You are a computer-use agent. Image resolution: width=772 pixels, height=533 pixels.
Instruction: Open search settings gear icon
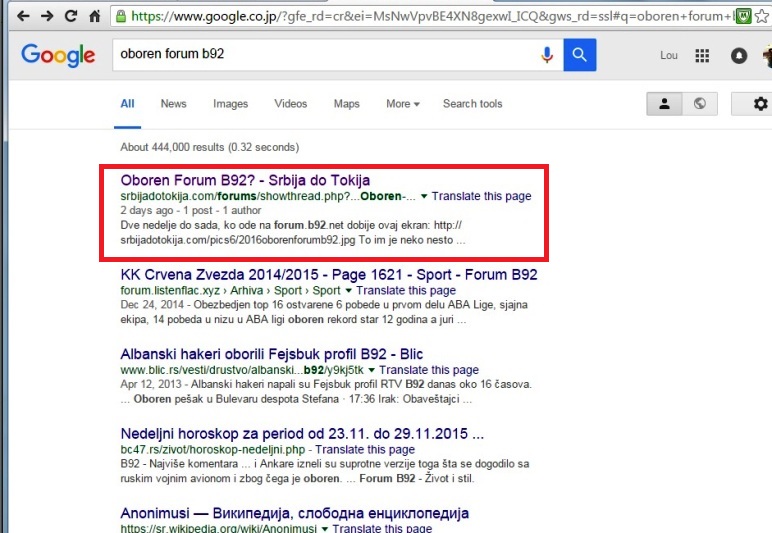point(760,103)
